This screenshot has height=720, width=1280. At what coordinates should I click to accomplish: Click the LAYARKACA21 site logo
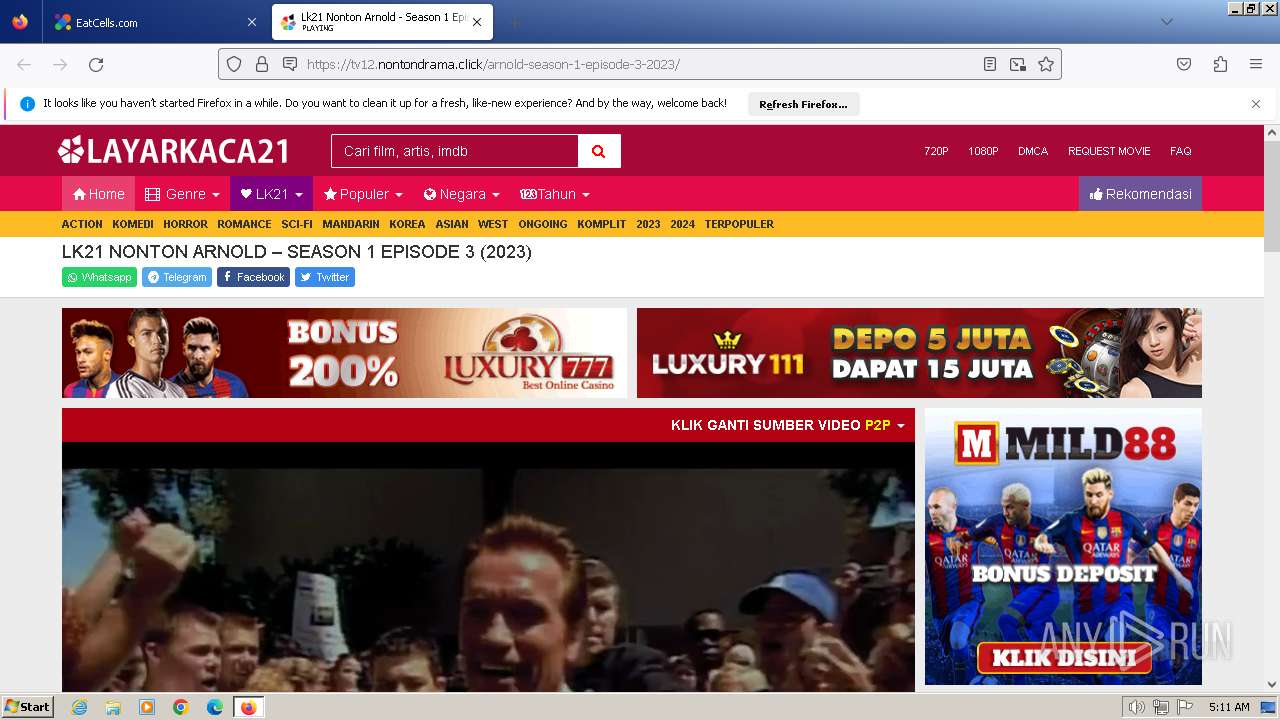[174, 151]
